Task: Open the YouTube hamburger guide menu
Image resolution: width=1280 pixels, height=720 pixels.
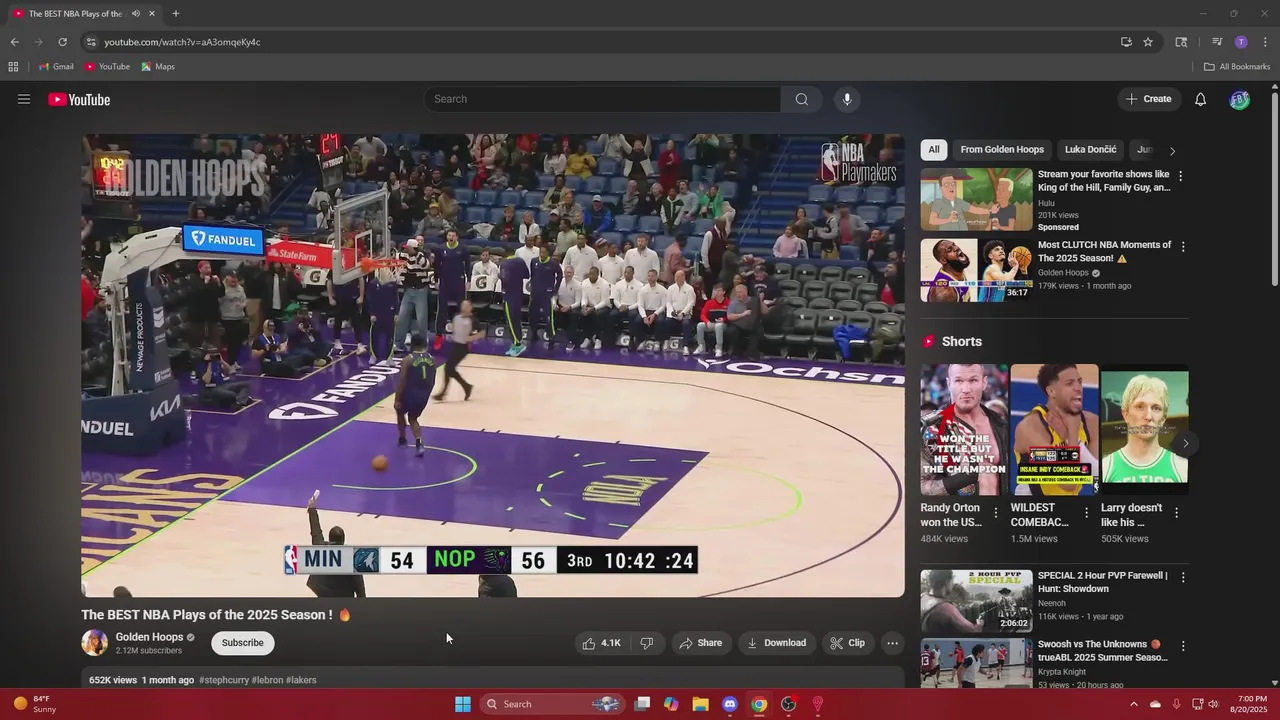Action: click(x=24, y=99)
